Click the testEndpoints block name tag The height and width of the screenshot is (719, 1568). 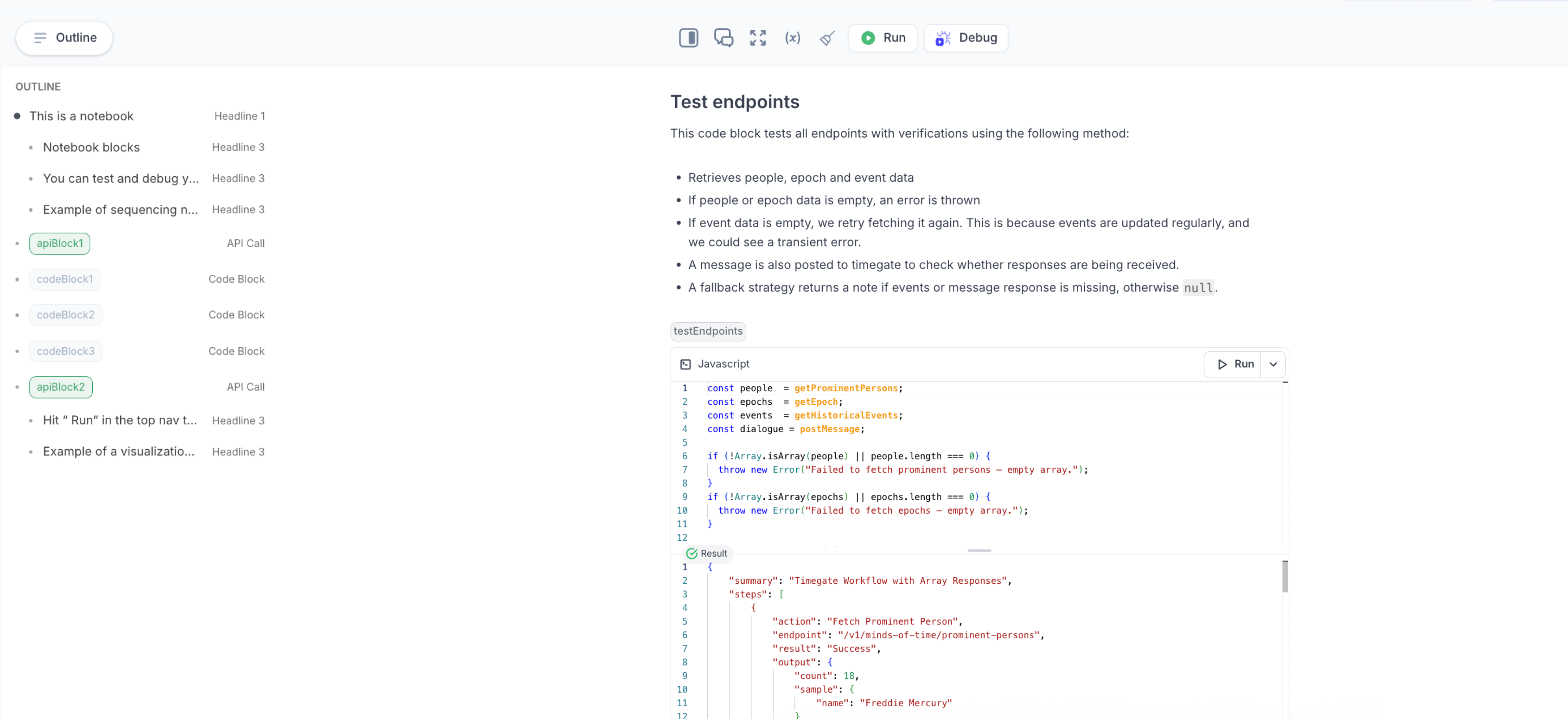pos(708,331)
